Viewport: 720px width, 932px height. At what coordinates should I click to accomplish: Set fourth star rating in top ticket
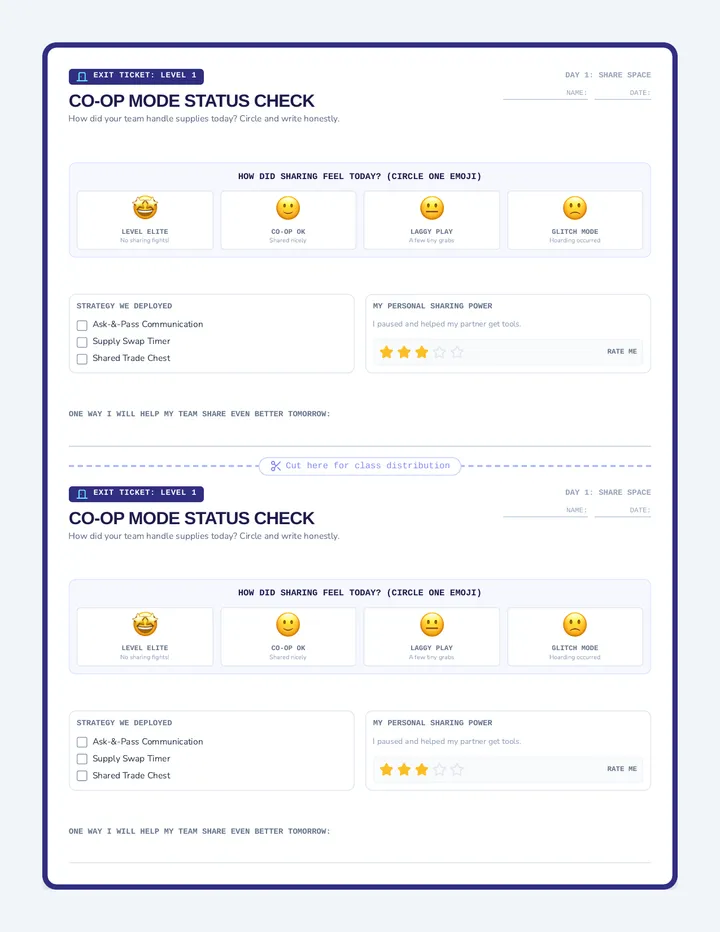[x=439, y=352]
